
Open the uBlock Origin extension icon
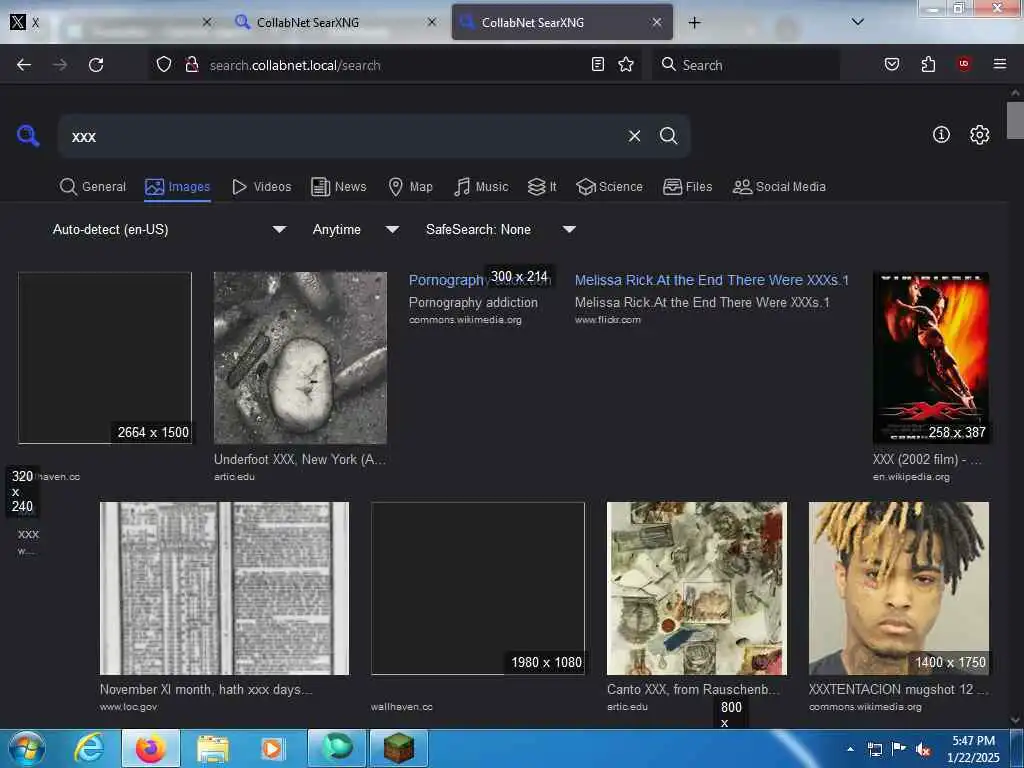[964, 64]
